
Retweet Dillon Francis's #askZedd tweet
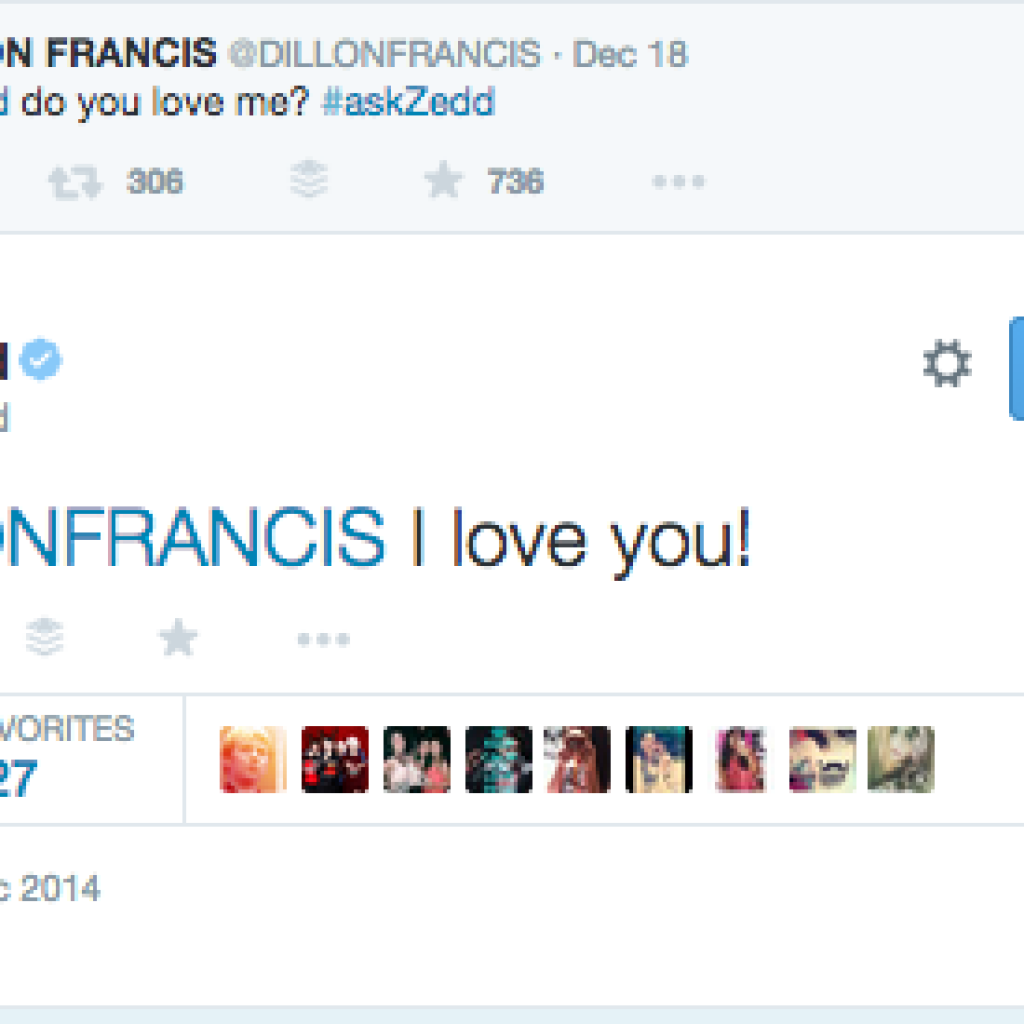click(76, 182)
